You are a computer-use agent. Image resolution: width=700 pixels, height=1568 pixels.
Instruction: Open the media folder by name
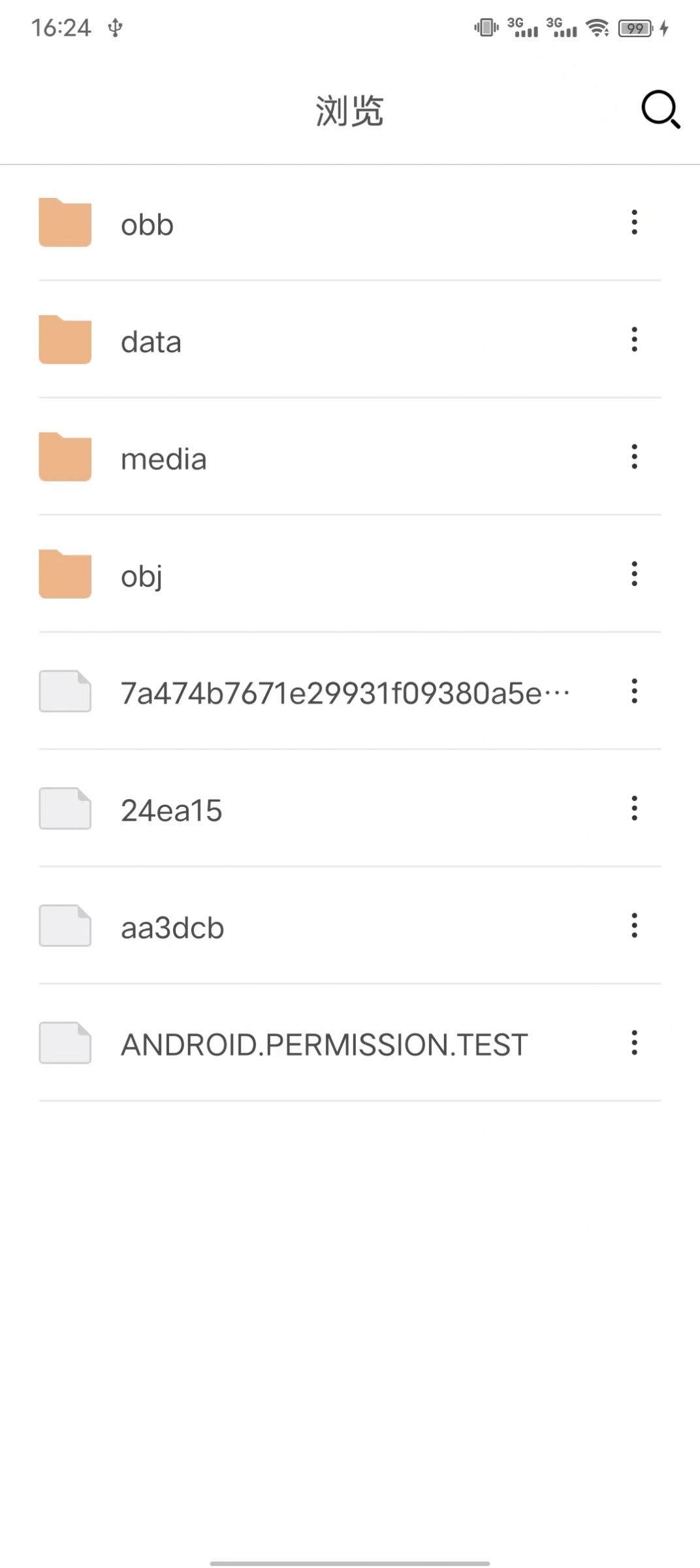tap(164, 459)
